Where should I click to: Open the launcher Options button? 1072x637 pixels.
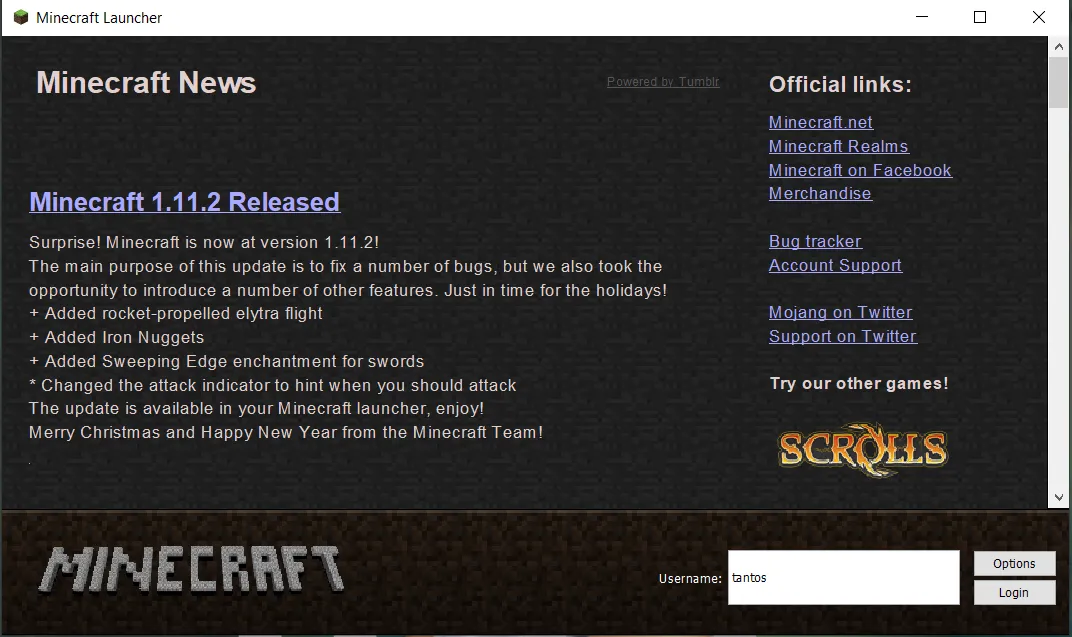(1015, 563)
